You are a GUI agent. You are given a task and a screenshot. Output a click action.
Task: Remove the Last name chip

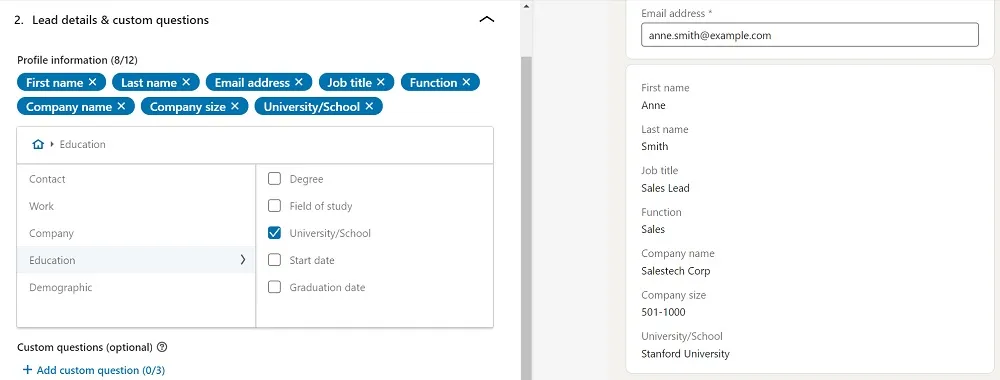(186, 82)
